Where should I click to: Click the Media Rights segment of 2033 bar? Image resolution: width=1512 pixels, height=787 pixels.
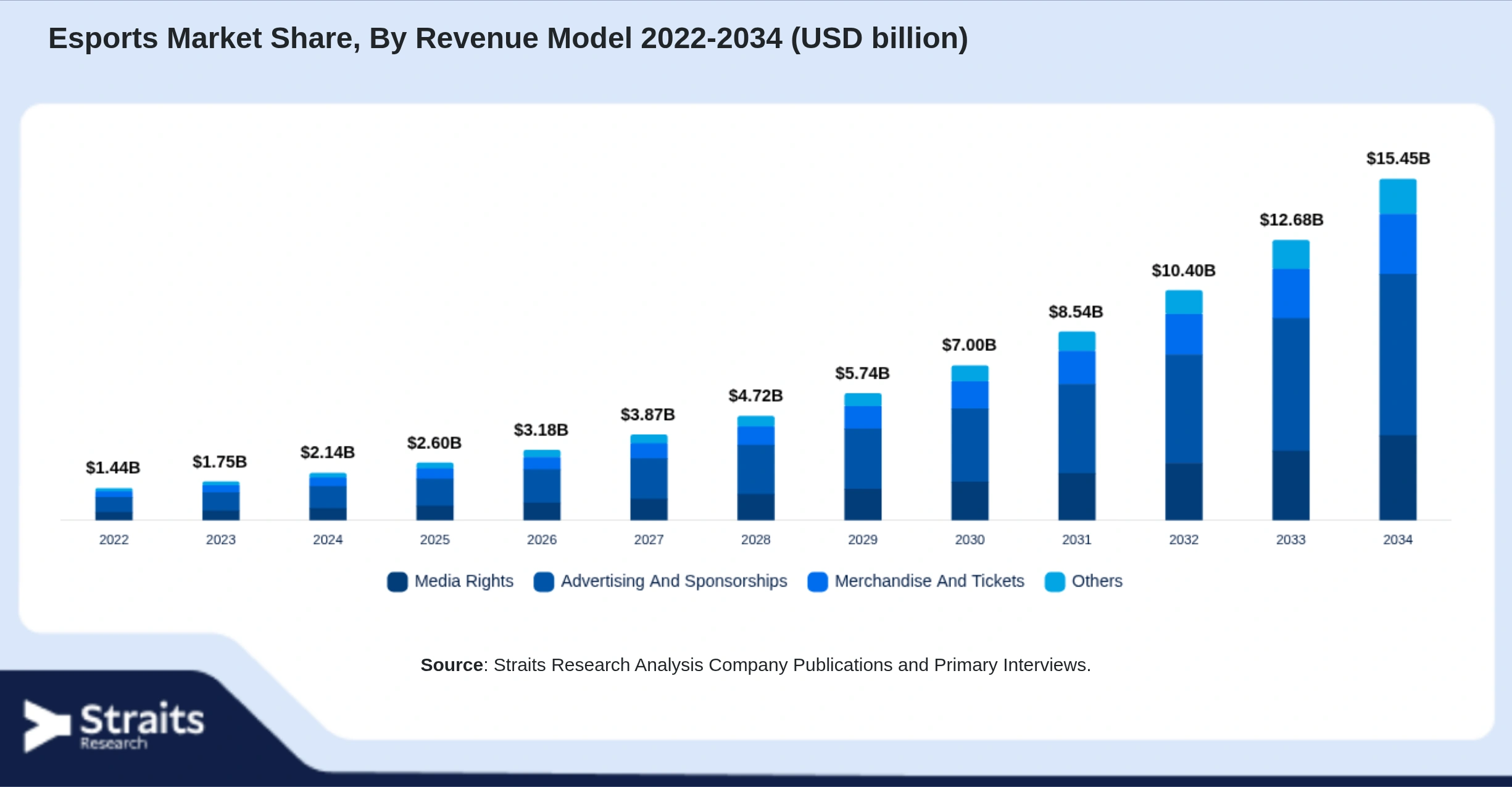(x=1291, y=485)
